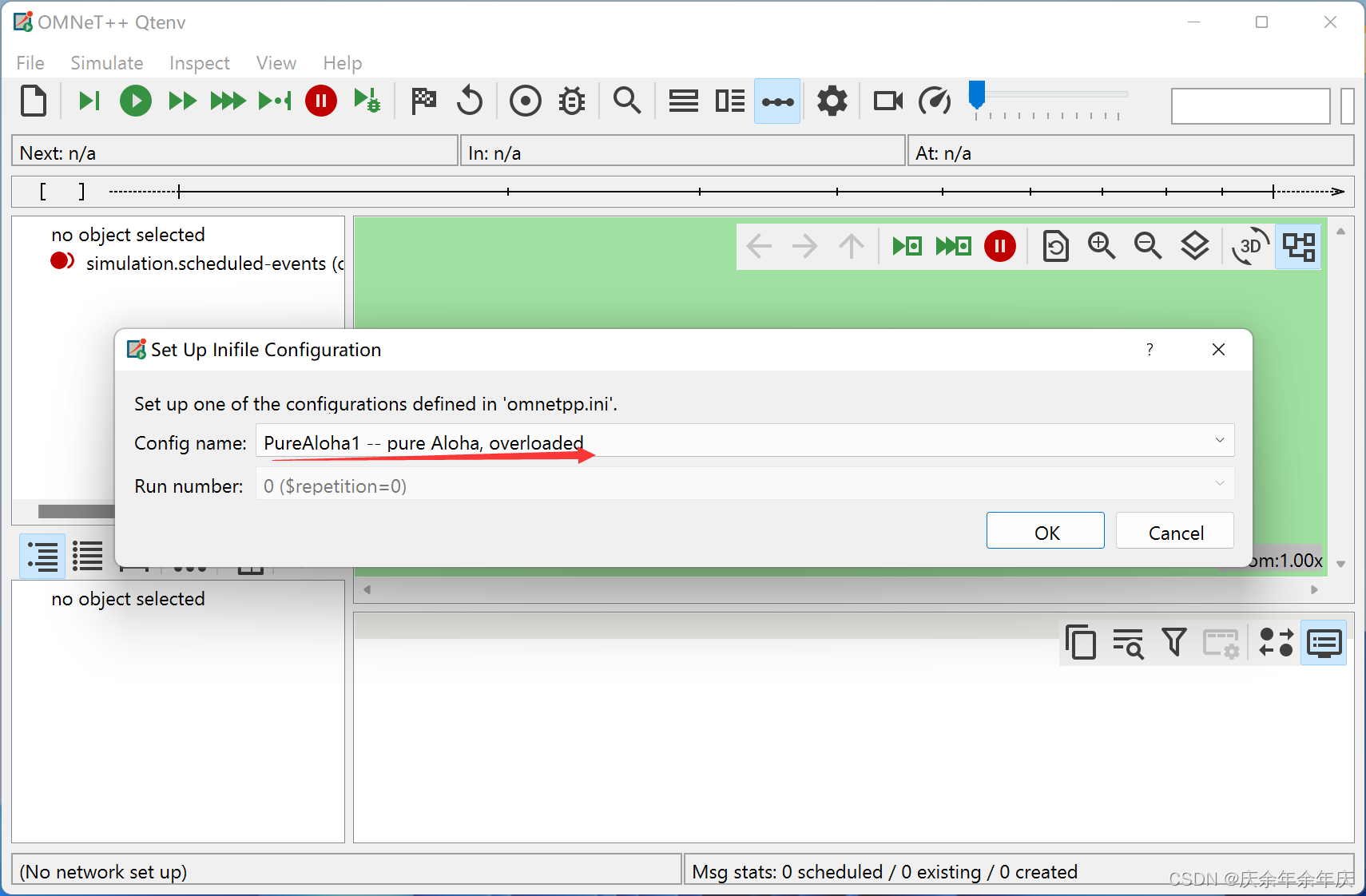Close the Set Up Inifile Configuration dialog
Viewport: 1366px width, 896px height.
coord(1218,350)
